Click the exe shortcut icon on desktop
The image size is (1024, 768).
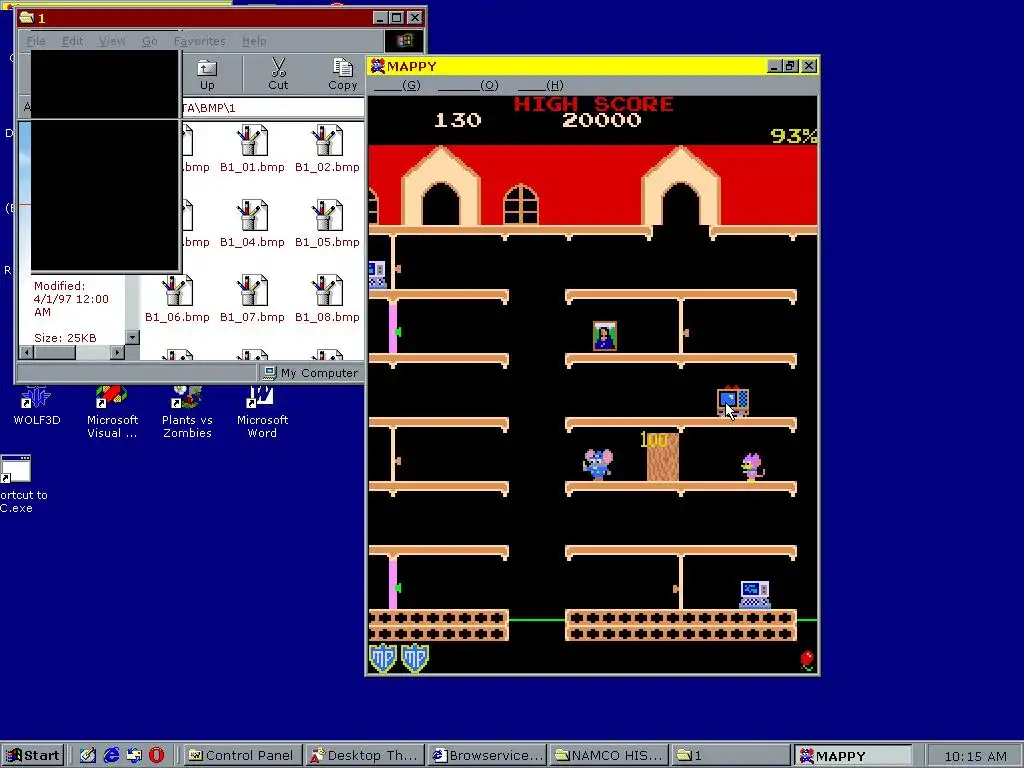point(16,468)
